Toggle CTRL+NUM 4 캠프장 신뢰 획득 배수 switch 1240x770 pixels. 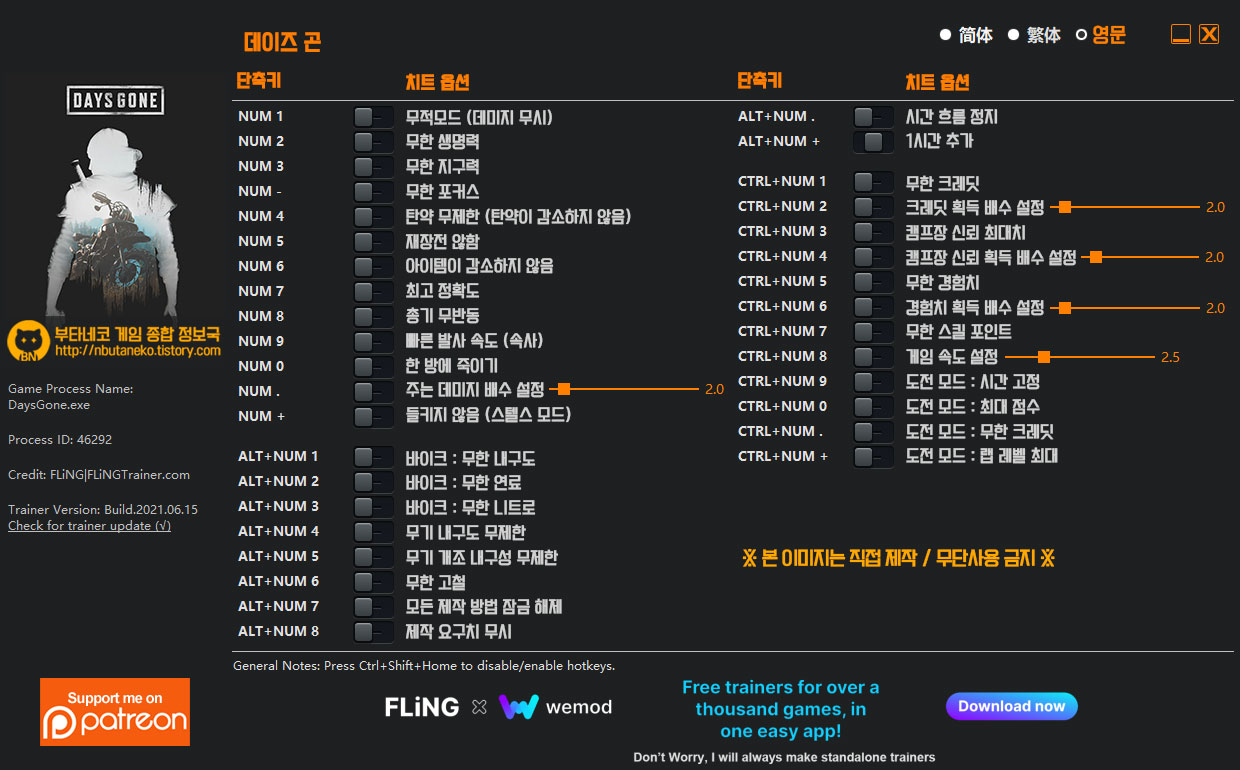pos(873,257)
